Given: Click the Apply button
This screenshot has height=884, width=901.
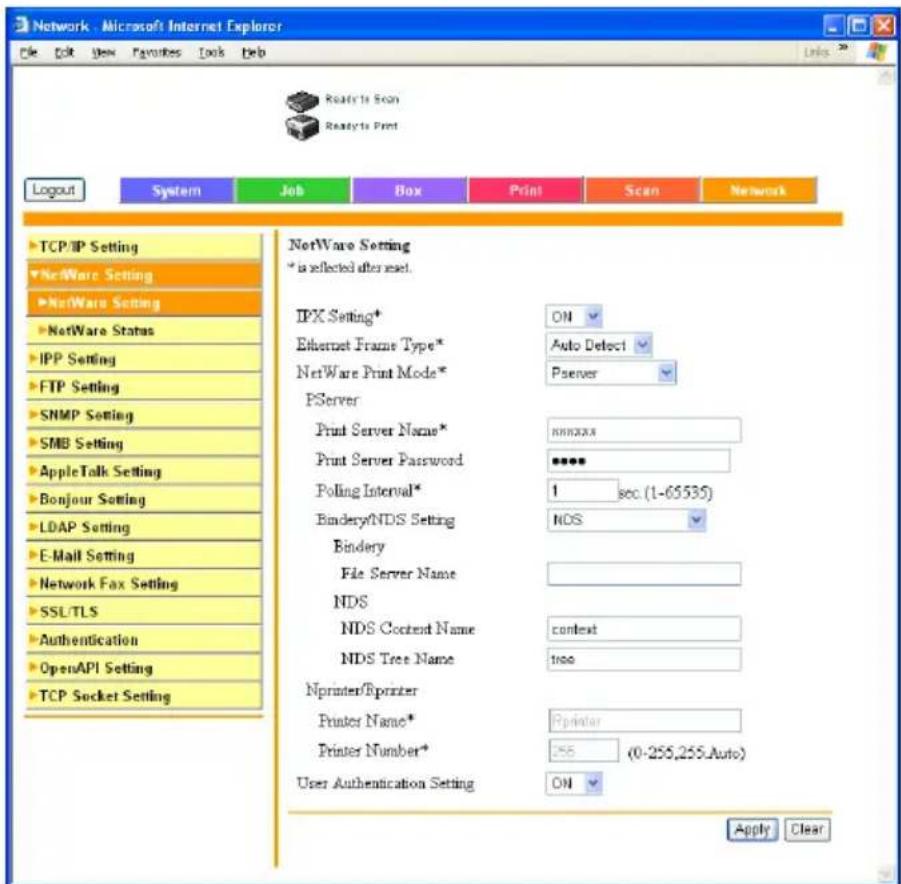Looking at the screenshot, I should [x=752, y=829].
